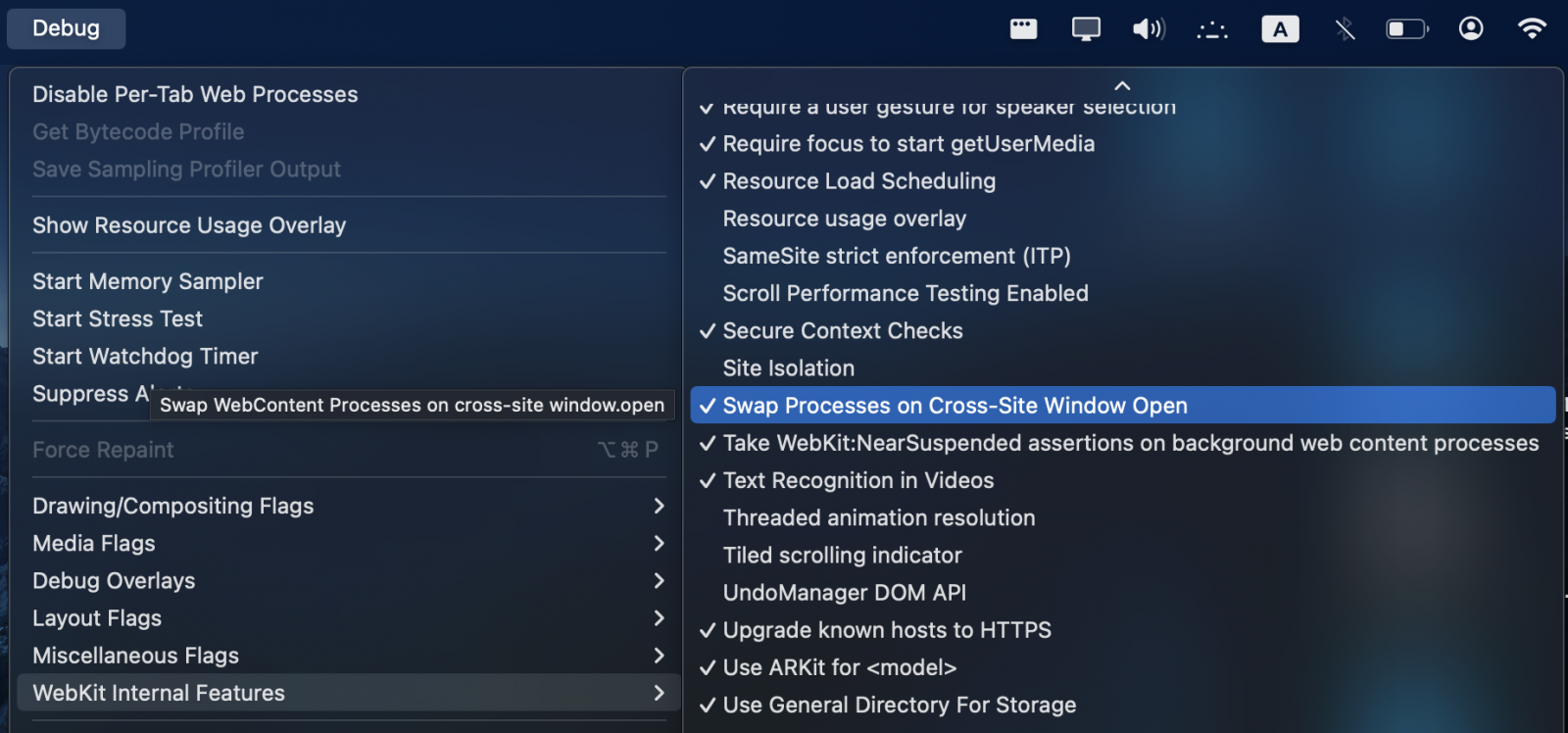Select Show Resource Usage Overlay
This screenshot has width=1568, height=733.
click(189, 225)
